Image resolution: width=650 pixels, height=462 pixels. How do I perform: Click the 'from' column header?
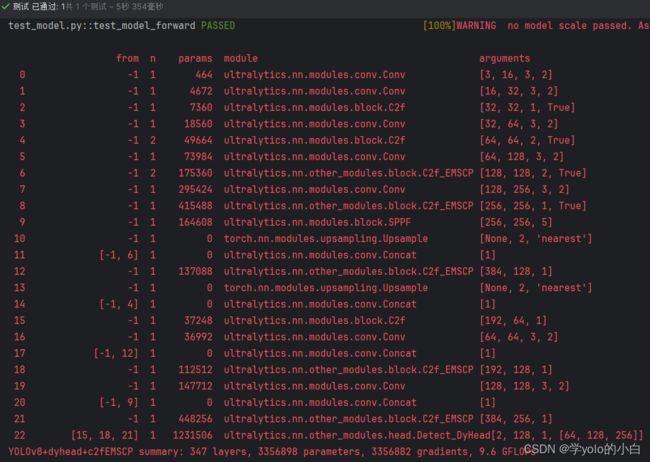(x=127, y=58)
